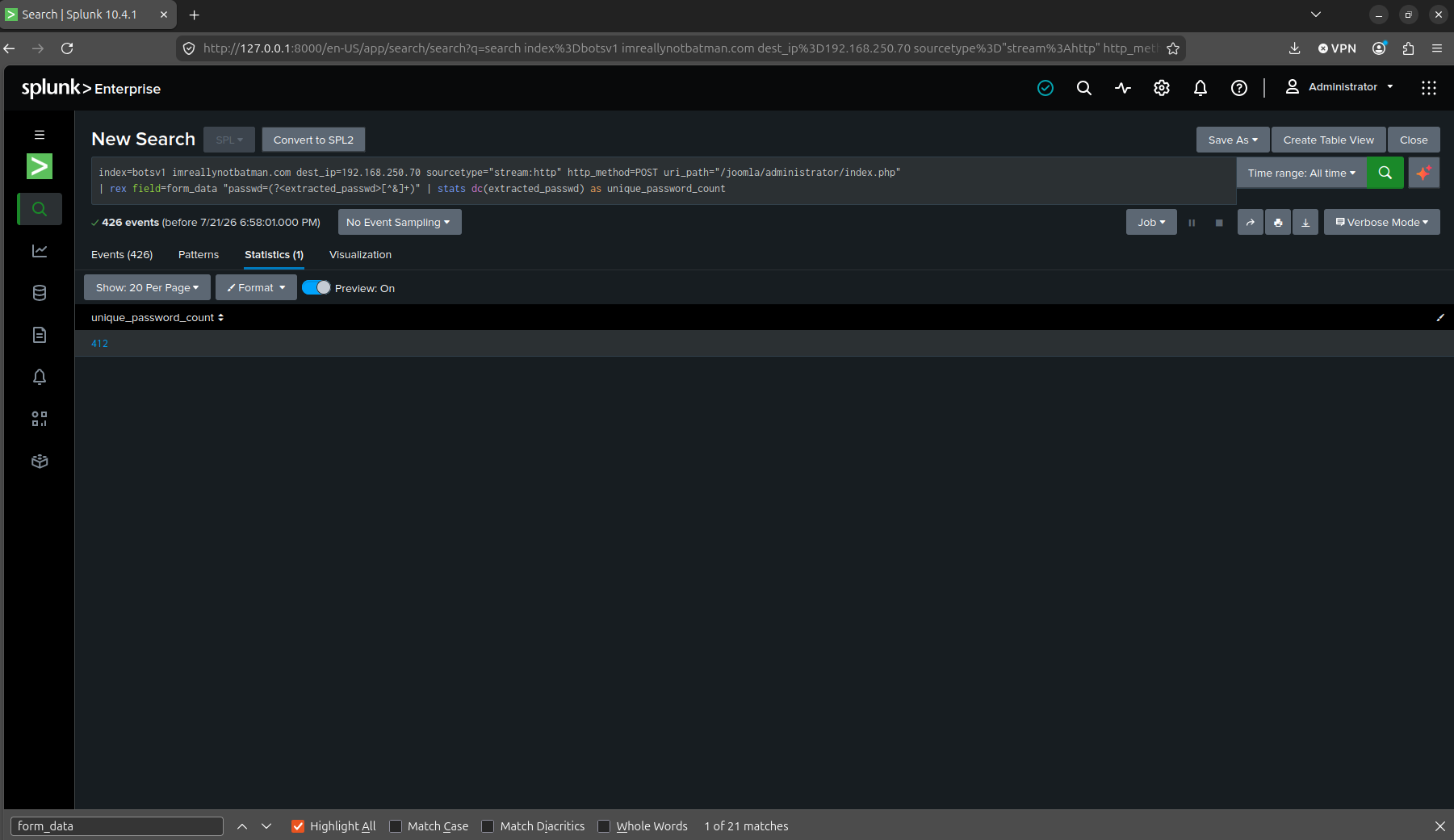Close the browser find bar
The width and height of the screenshot is (1454, 840).
pyautogui.click(x=1440, y=826)
